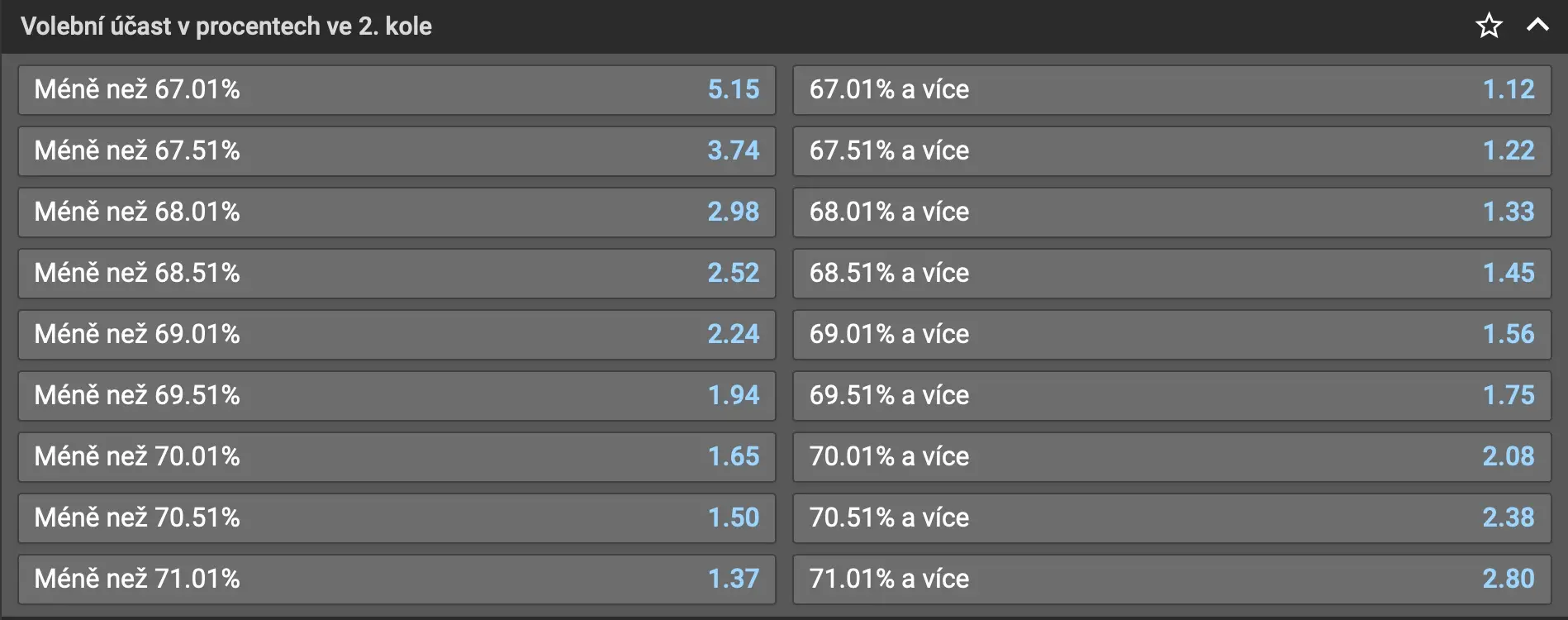Click Méně než 70.51% odds 1.50
Screen dimensions: 1568x620
(397, 518)
